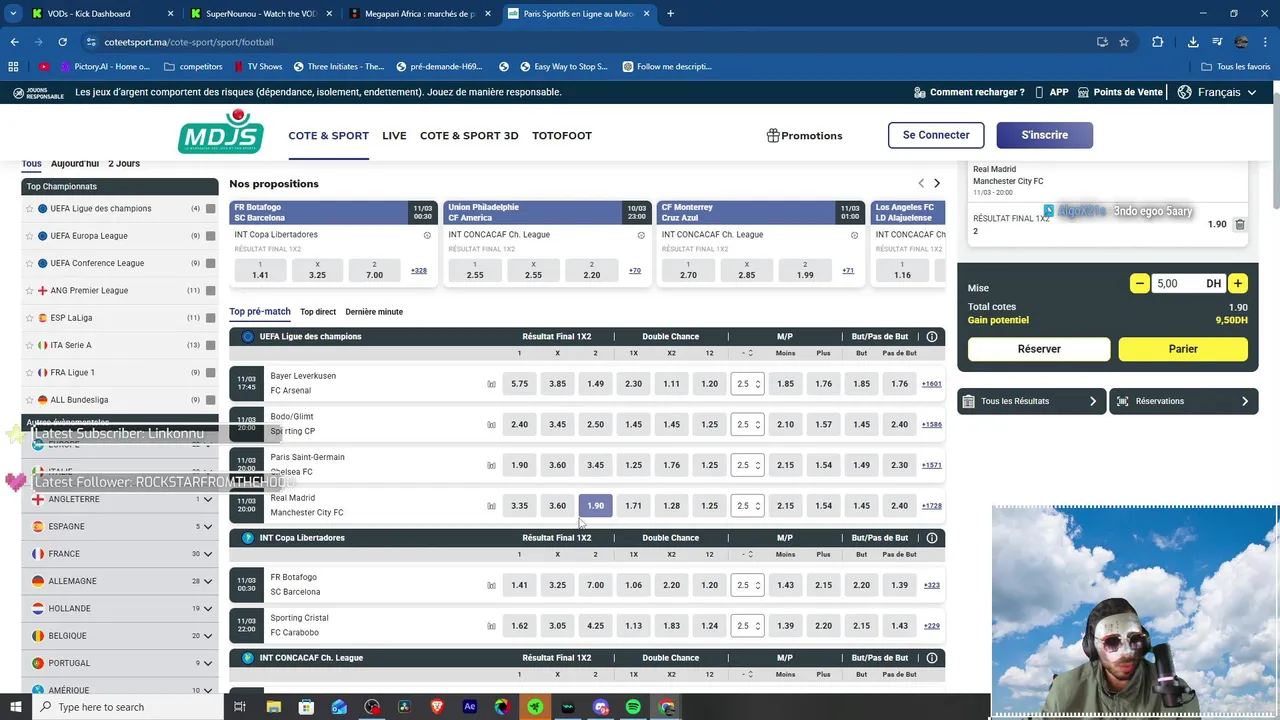Click the Réserver button
Image resolution: width=1280 pixels, height=720 pixels.
click(x=1039, y=349)
